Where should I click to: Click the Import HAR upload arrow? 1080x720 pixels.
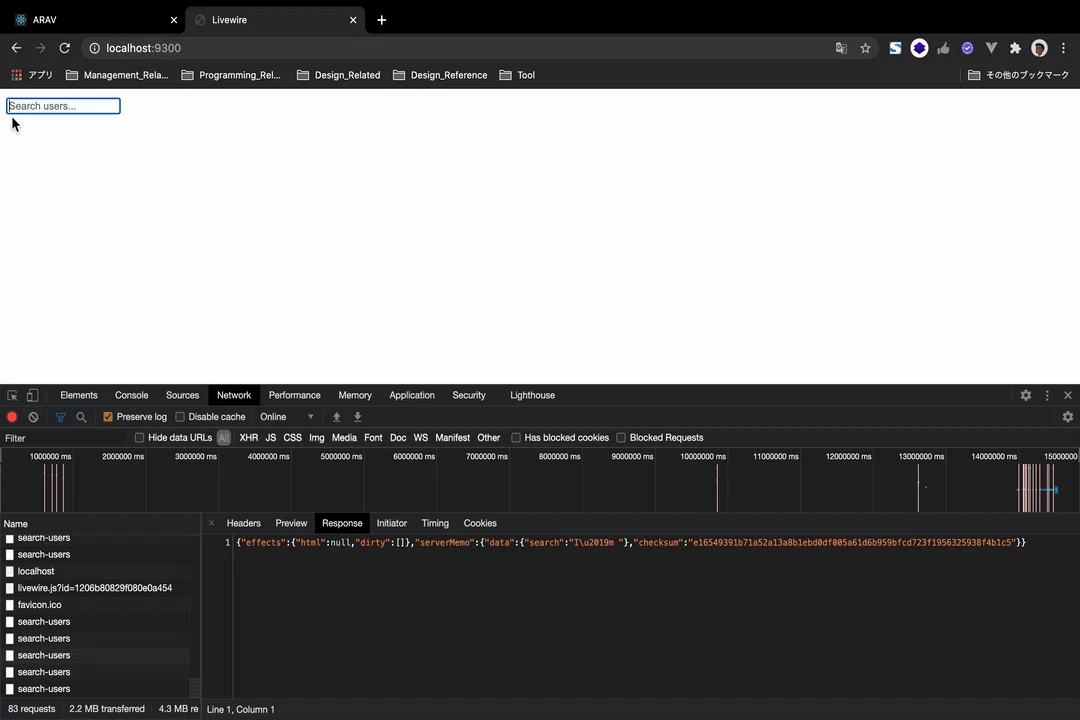337,417
